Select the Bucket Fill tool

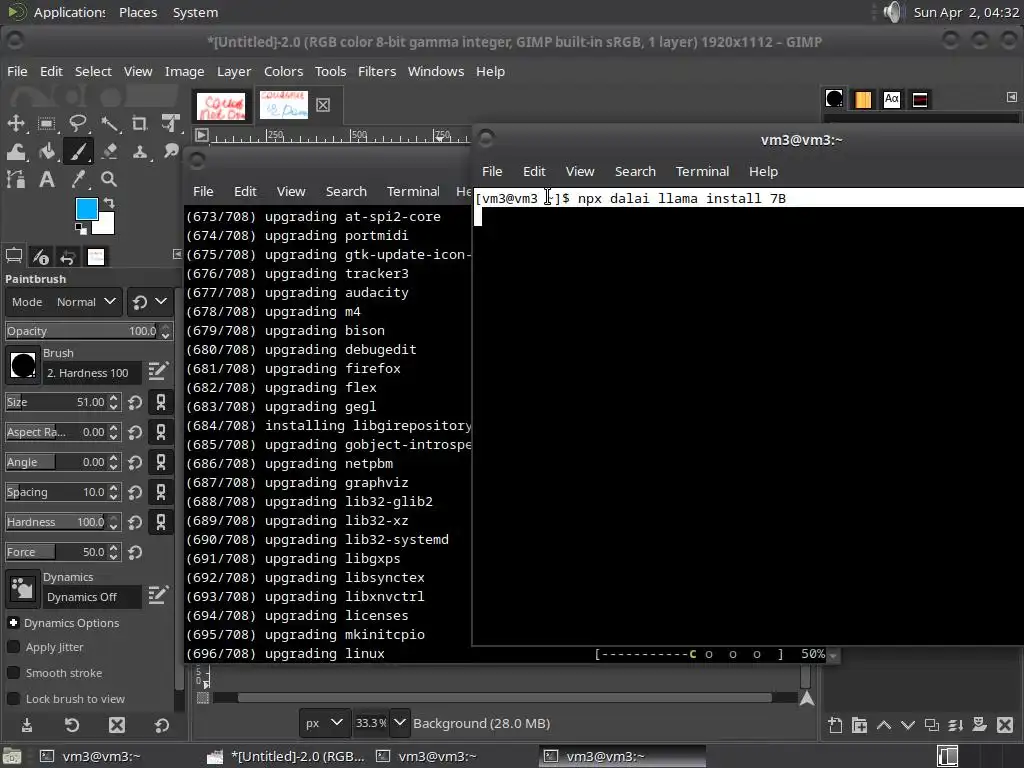click(x=46, y=152)
